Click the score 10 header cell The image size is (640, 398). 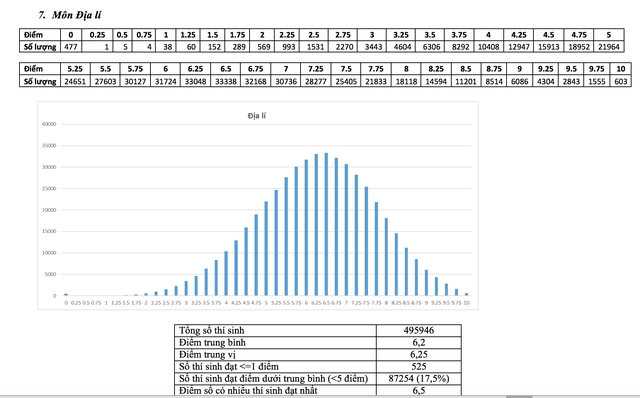621,69
